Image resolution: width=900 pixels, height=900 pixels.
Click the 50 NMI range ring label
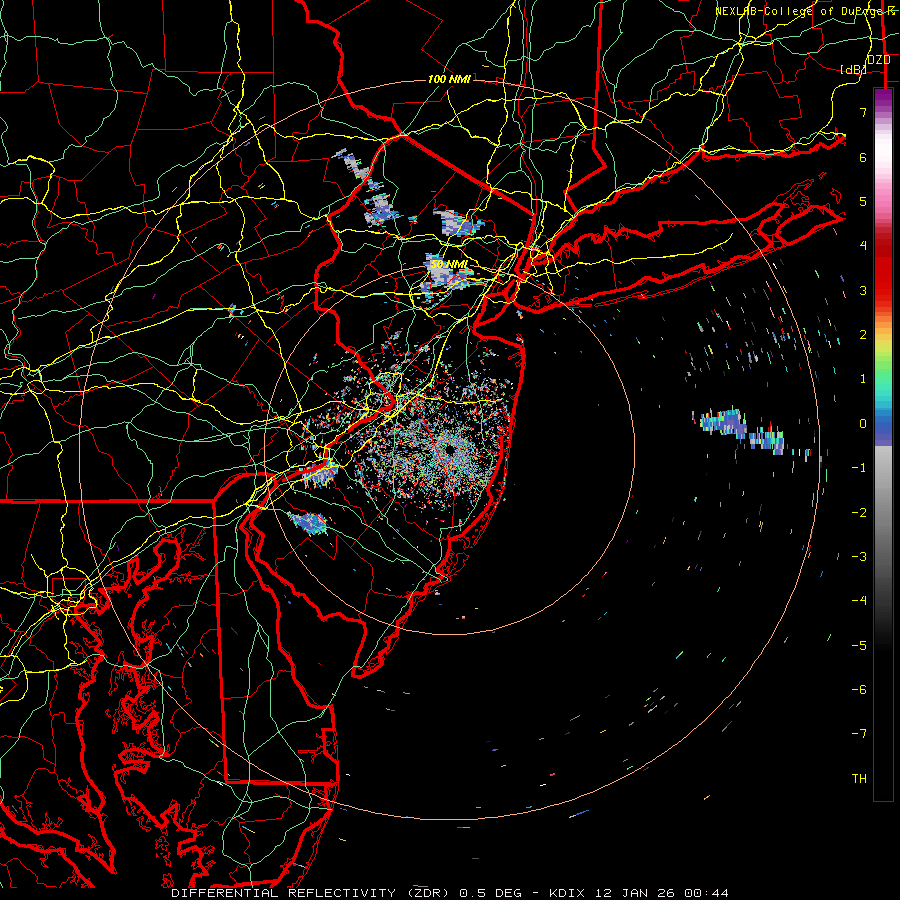[449, 264]
